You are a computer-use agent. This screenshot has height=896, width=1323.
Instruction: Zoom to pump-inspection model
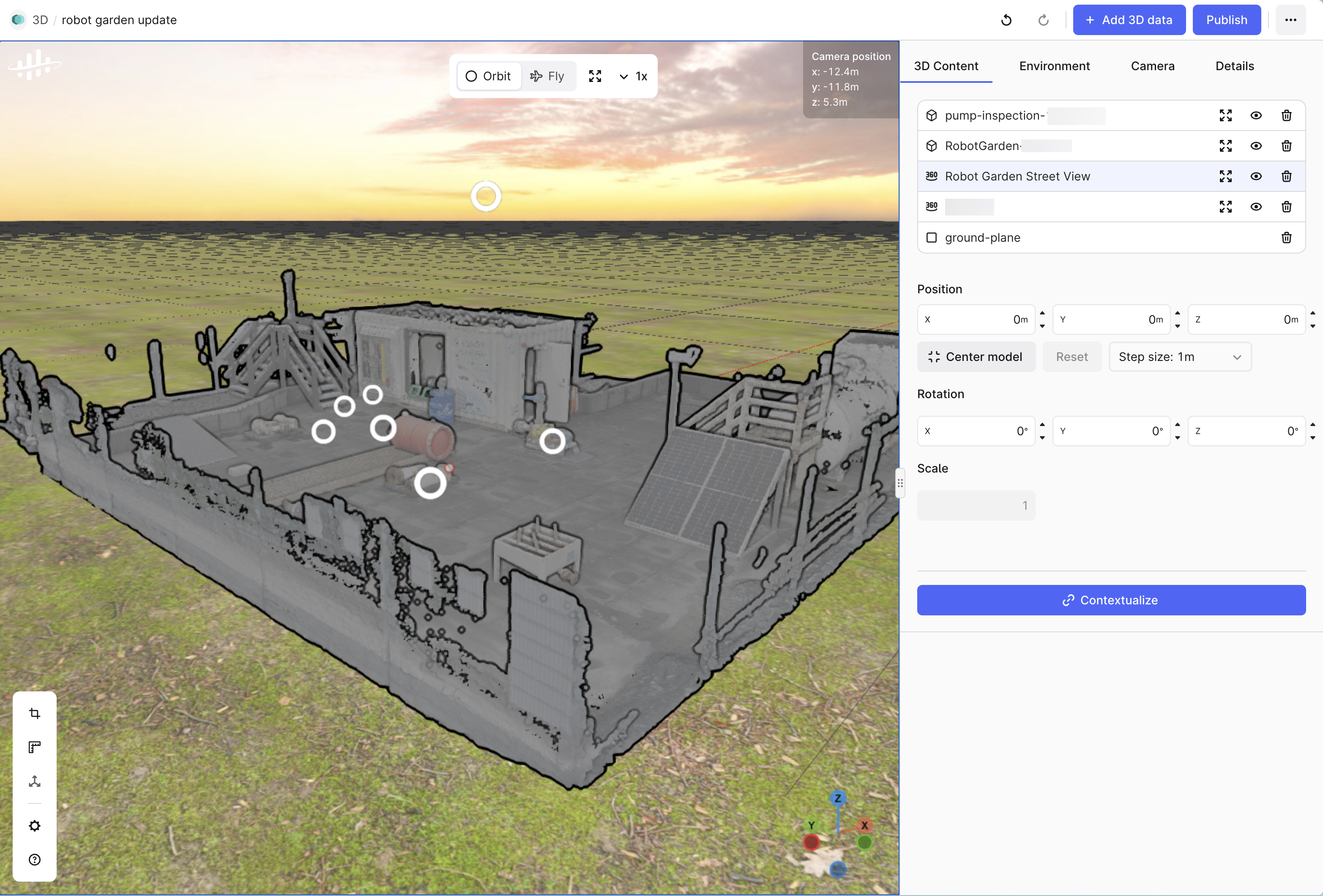(x=1225, y=115)
